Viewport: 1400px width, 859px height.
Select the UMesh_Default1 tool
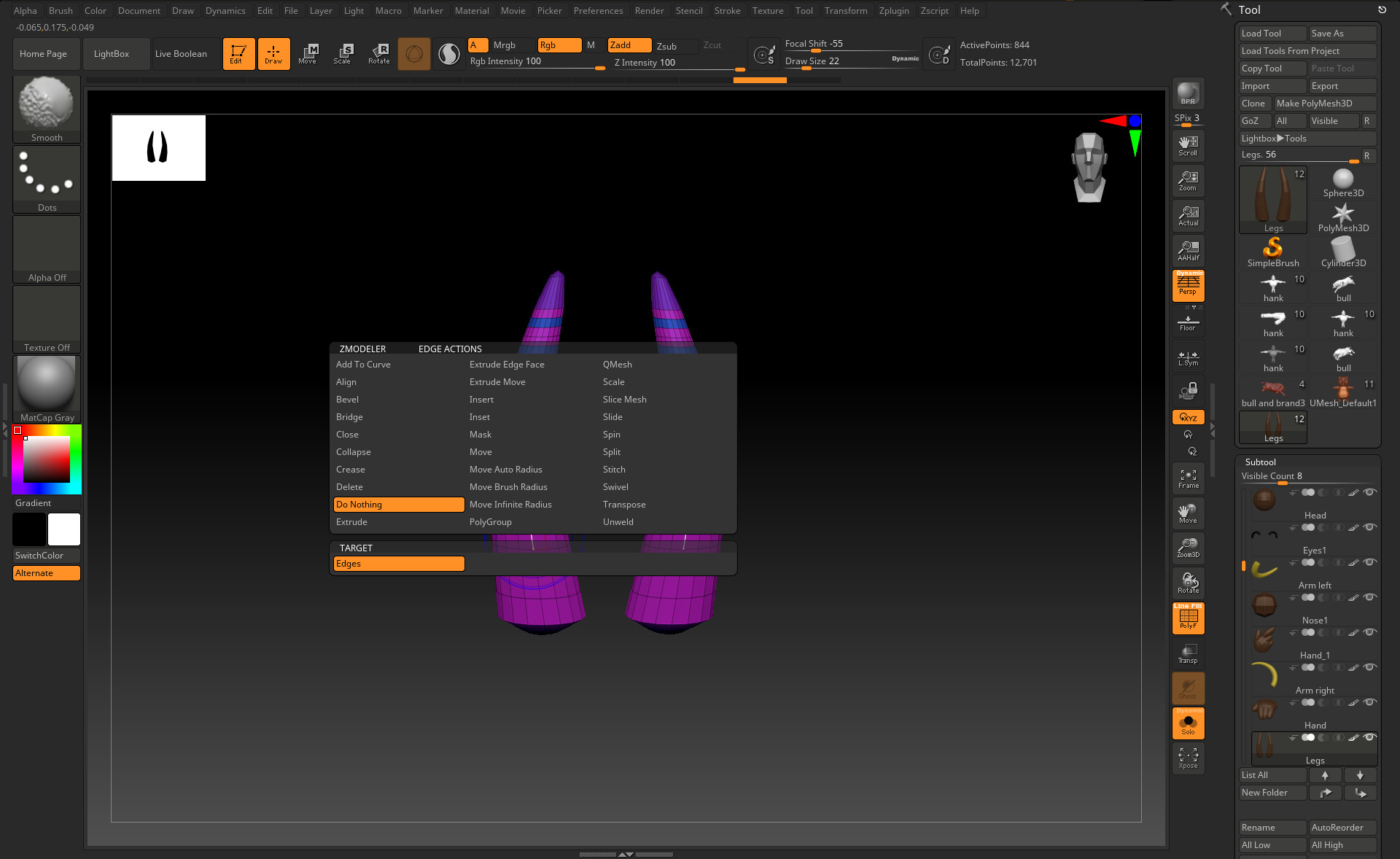pos(1343,392)
